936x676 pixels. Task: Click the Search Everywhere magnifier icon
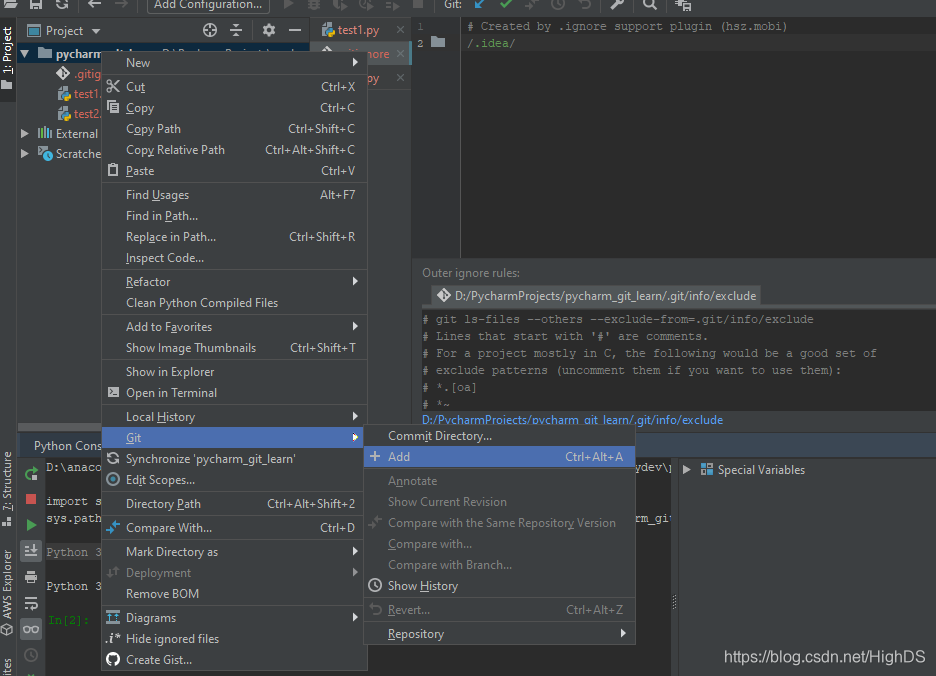click(x=650, y=4)
